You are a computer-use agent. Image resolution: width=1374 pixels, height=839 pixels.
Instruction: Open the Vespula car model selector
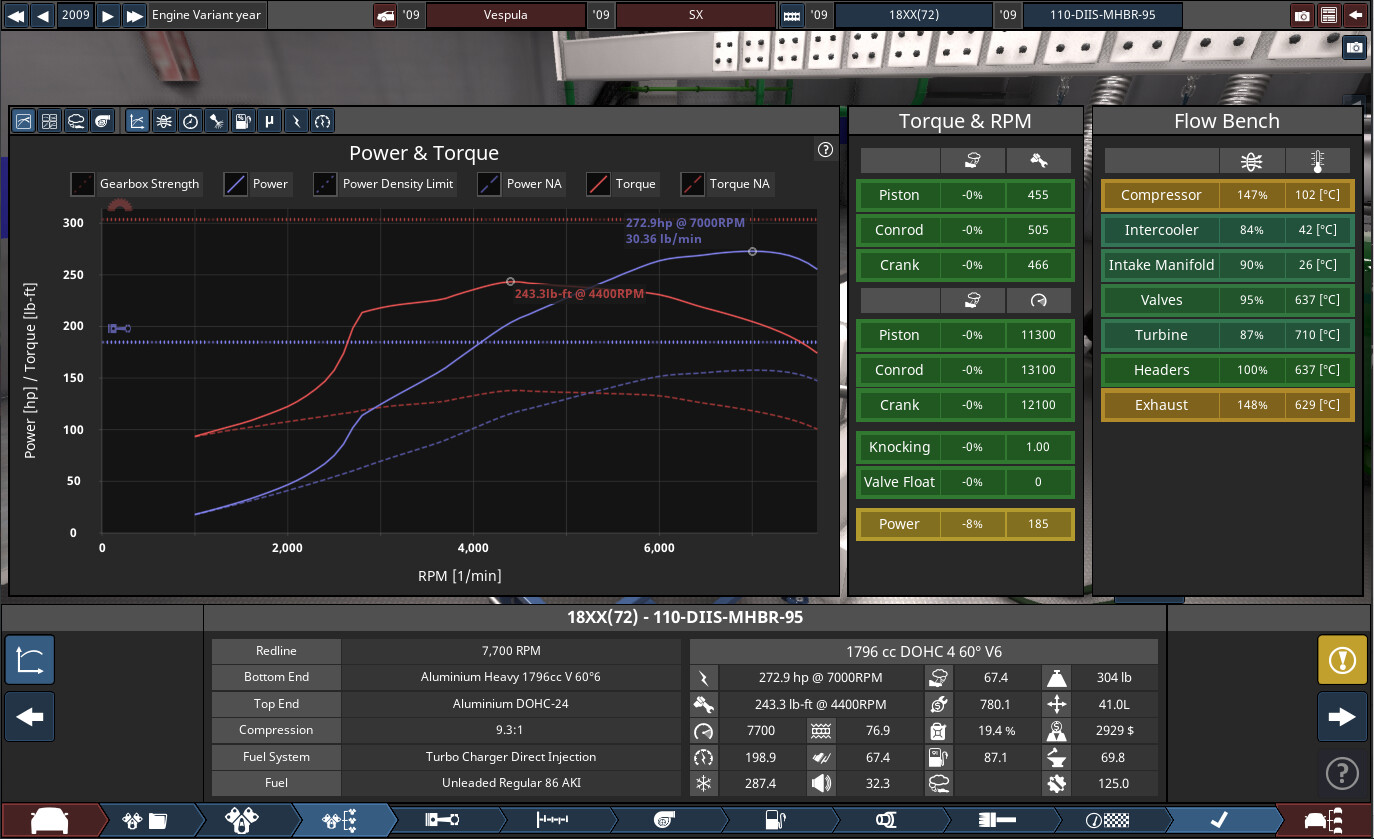coord(505,16)
